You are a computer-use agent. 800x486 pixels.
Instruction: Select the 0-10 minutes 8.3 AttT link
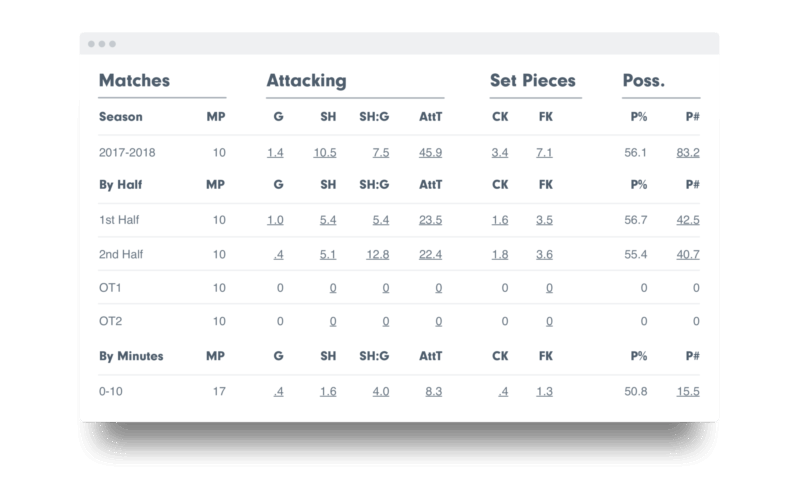tap(433, 391)
